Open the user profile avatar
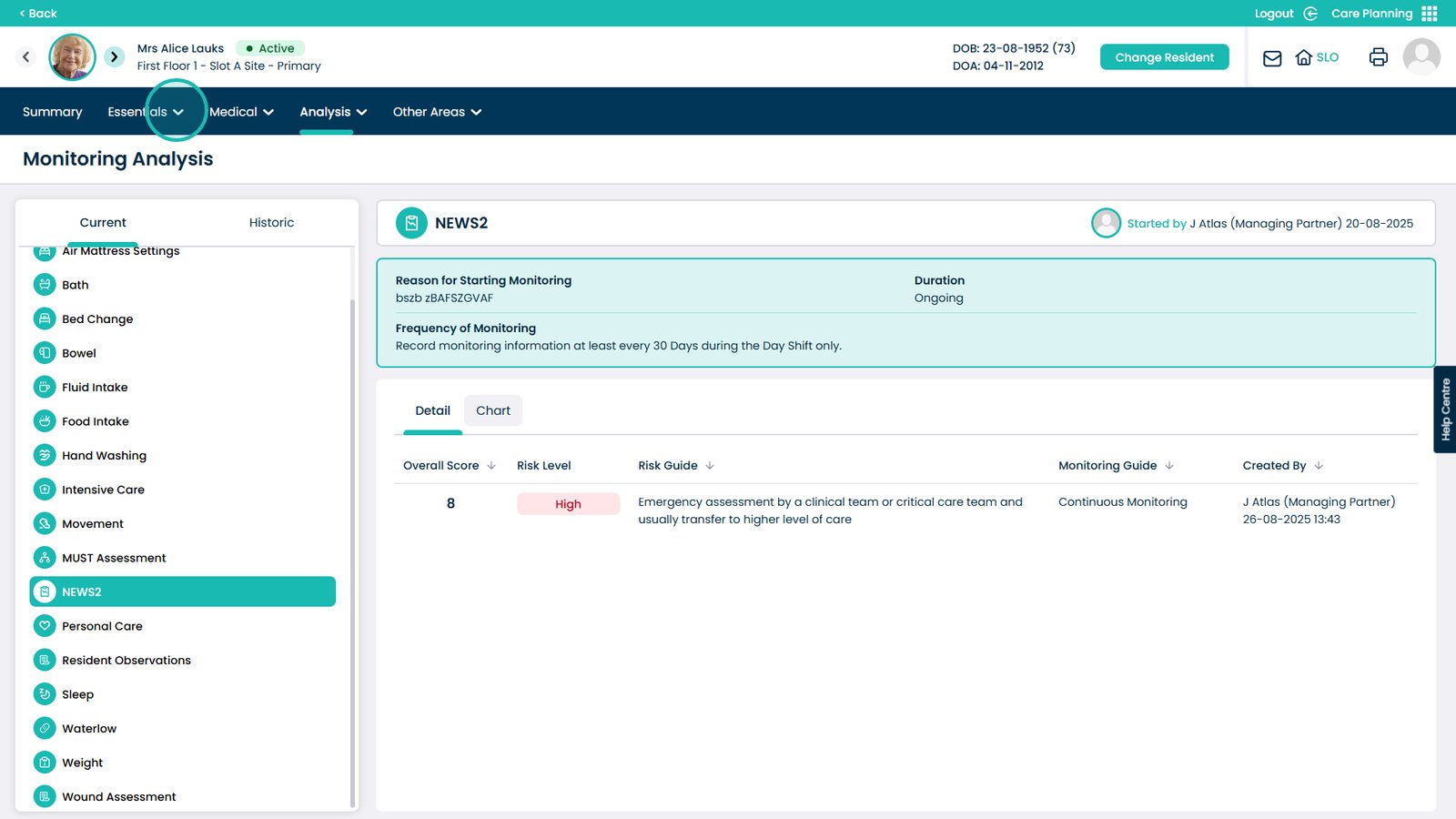This screenshot has height=819, width=1456. (1421, 57)
